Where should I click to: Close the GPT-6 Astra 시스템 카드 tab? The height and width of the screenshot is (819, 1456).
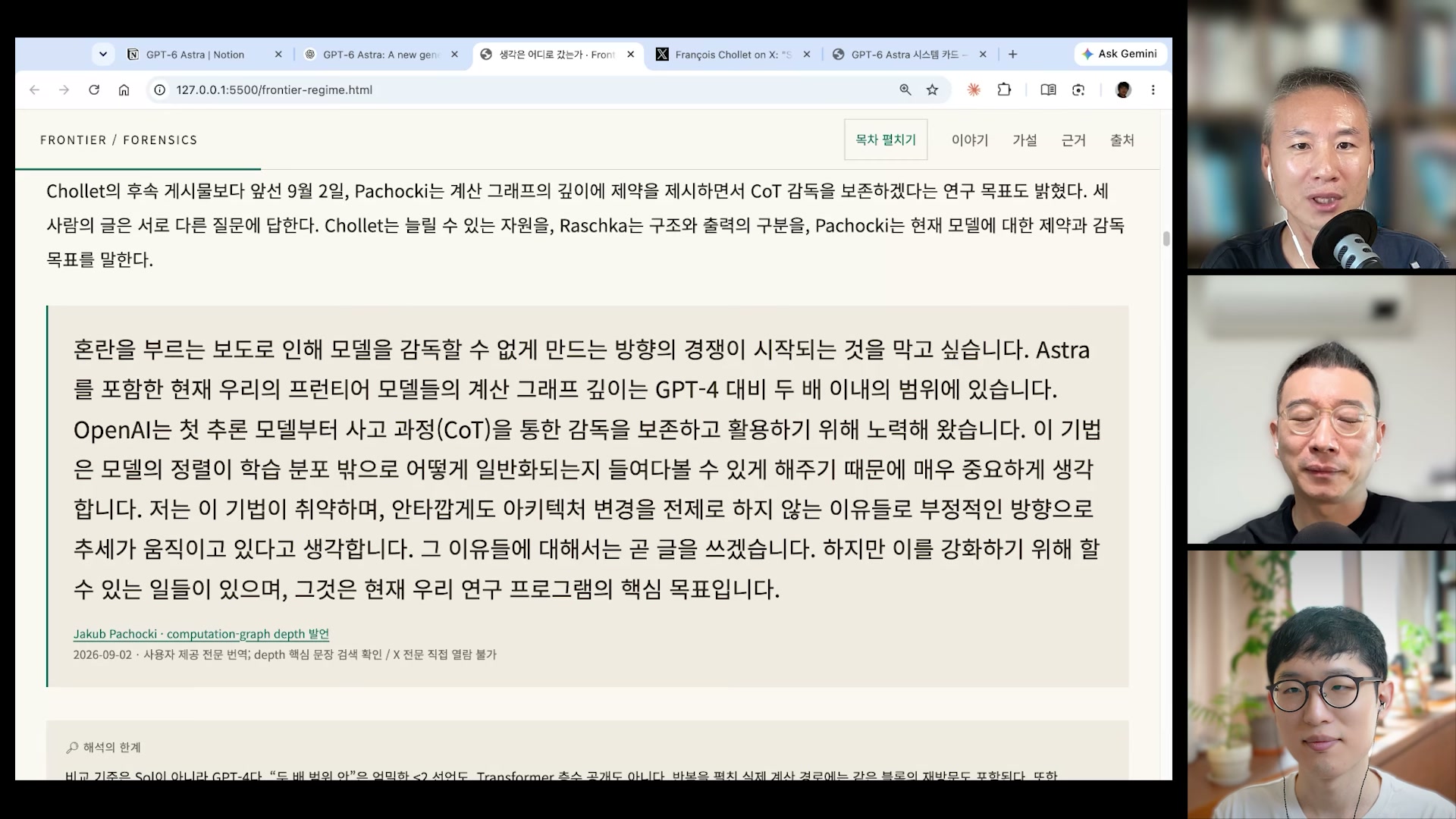click(983, 55)
